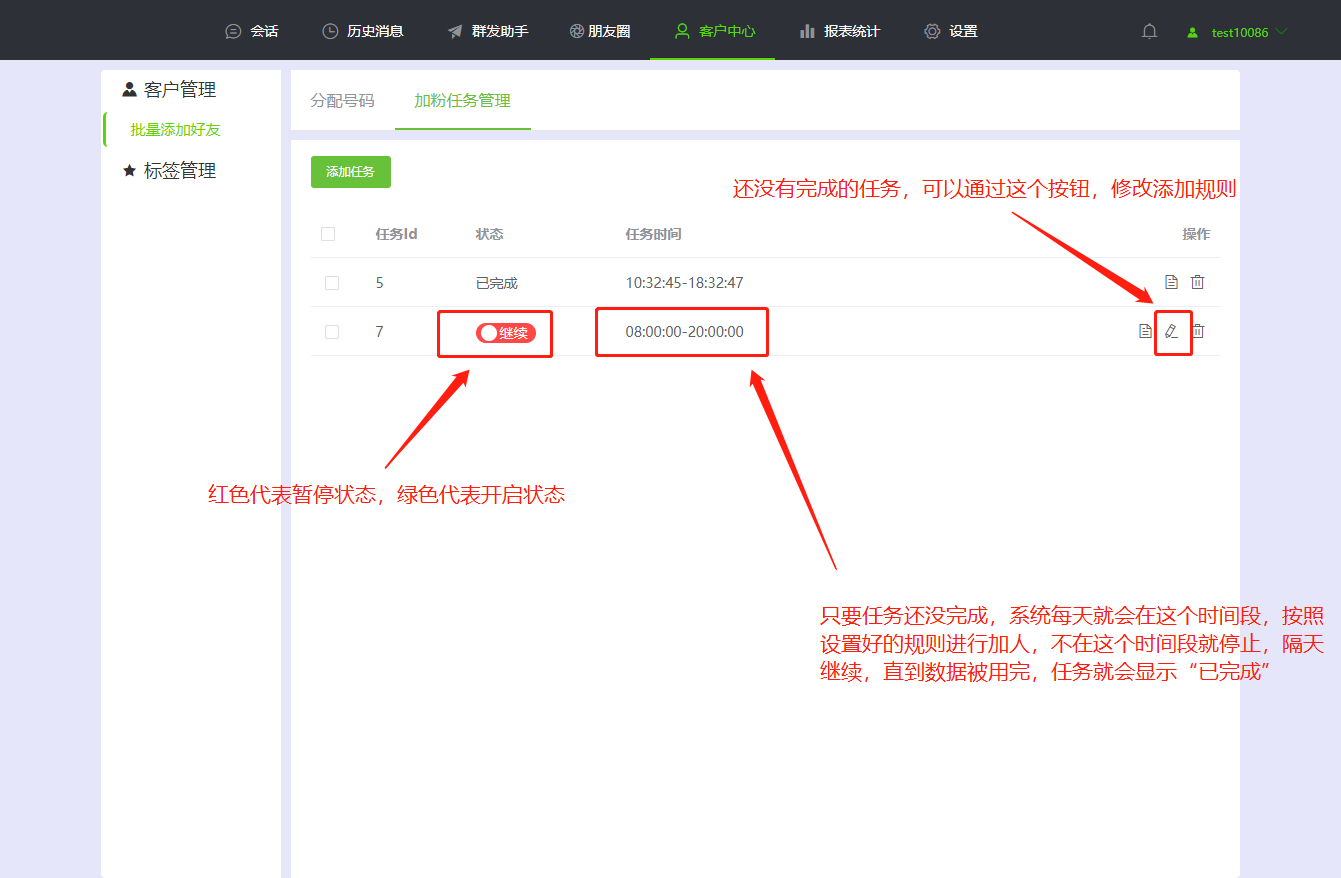The image size is (1341, 878).
Task: Delete task 7 with its trash icon
Action: 1198,331
